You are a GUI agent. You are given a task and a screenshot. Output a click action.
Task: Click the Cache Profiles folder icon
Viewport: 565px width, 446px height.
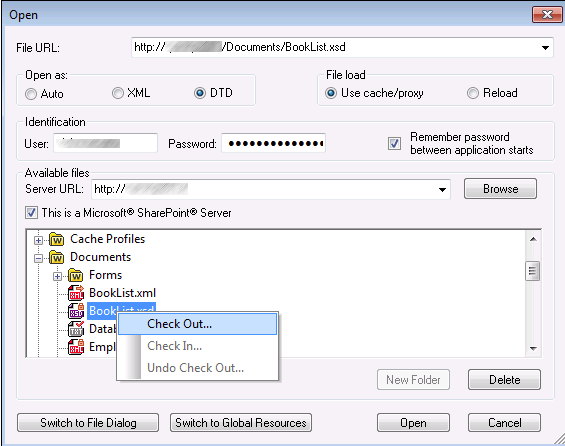(x=57, y=239)
